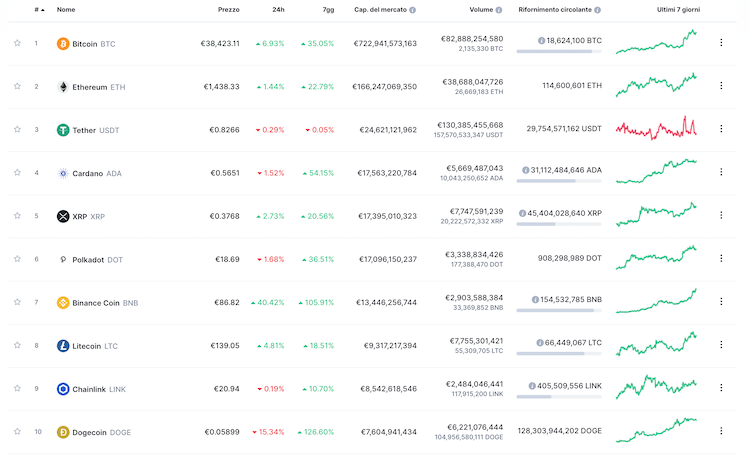The image size is (750, 460).
Task: Toggle the Ethereum watchlist star
Action: (x=17, y=86)
